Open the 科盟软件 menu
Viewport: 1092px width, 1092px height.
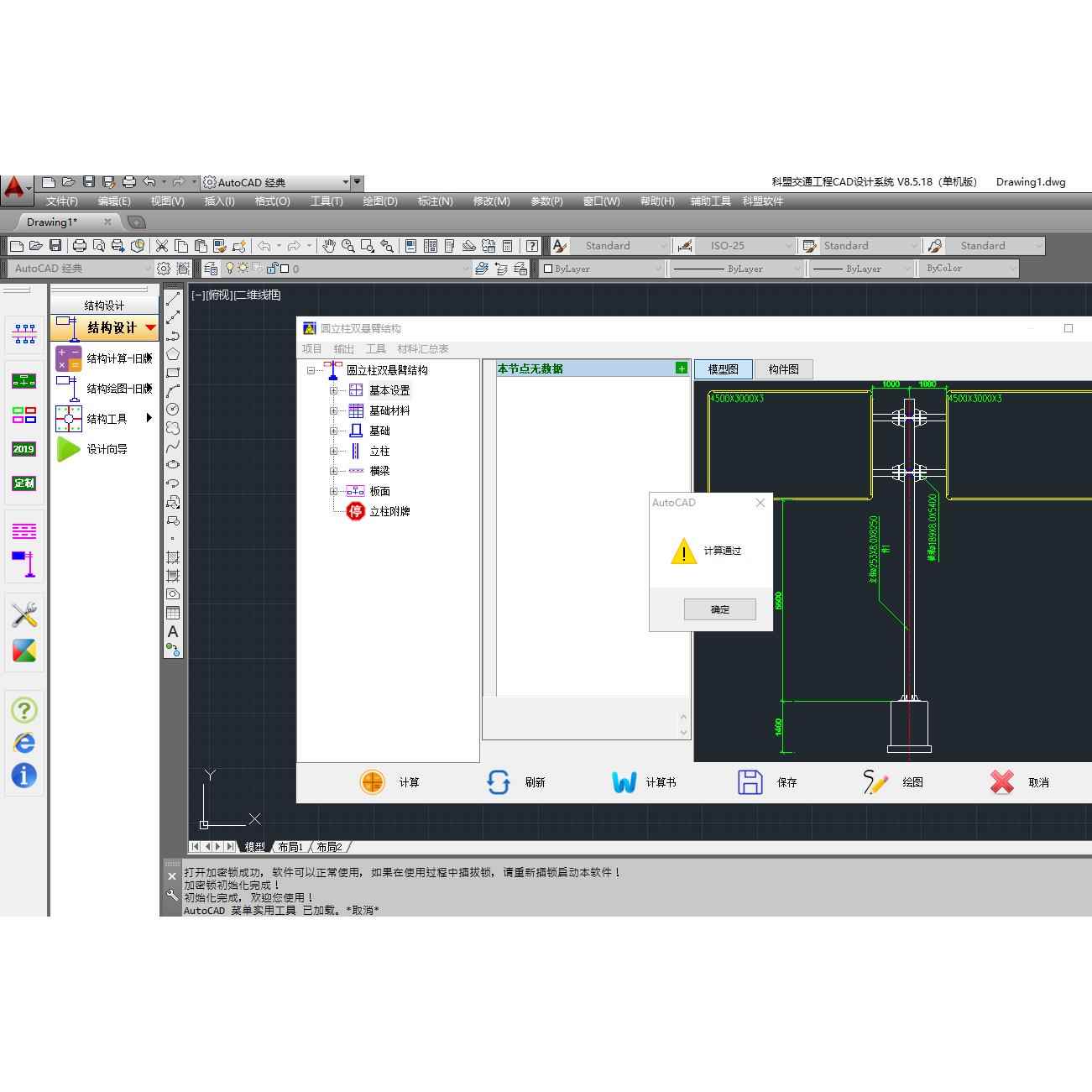(x=762, y=201)
